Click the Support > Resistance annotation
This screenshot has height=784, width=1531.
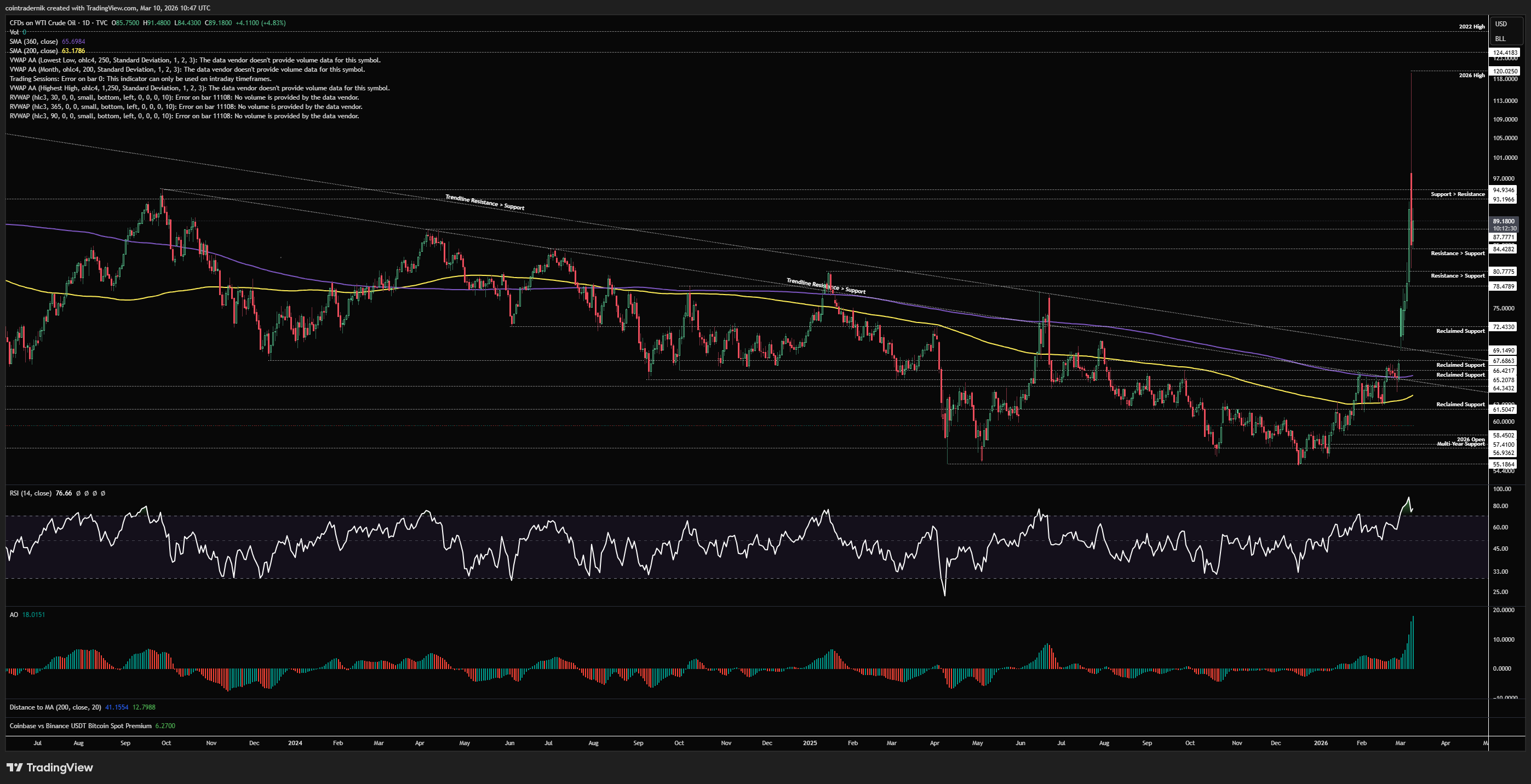click(1457, 194)
